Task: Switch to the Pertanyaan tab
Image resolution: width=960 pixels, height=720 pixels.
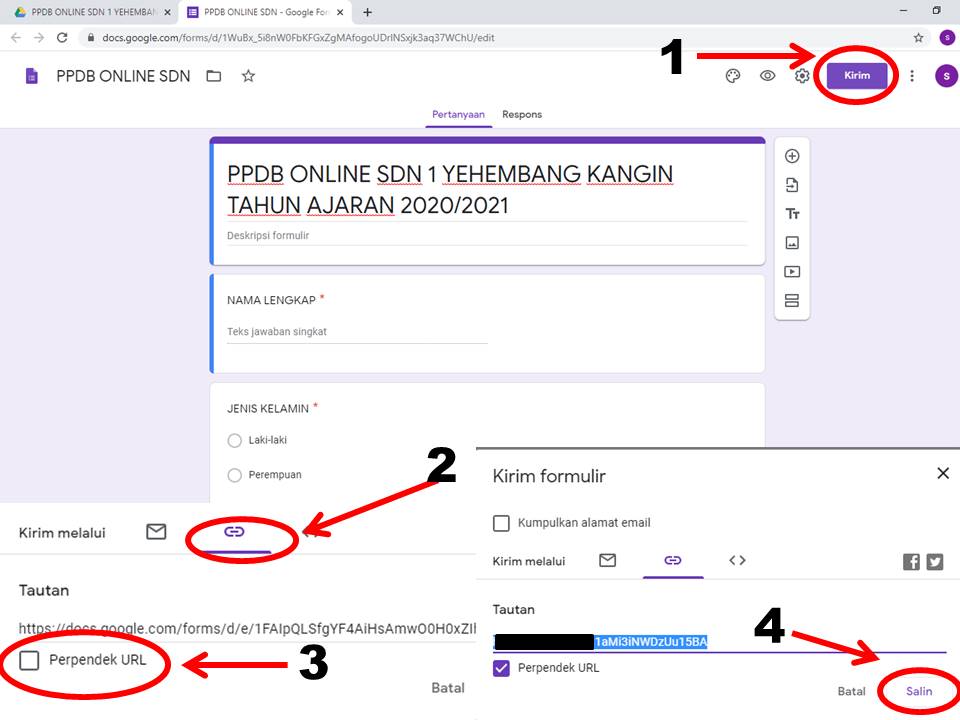Action: point(458,114)
